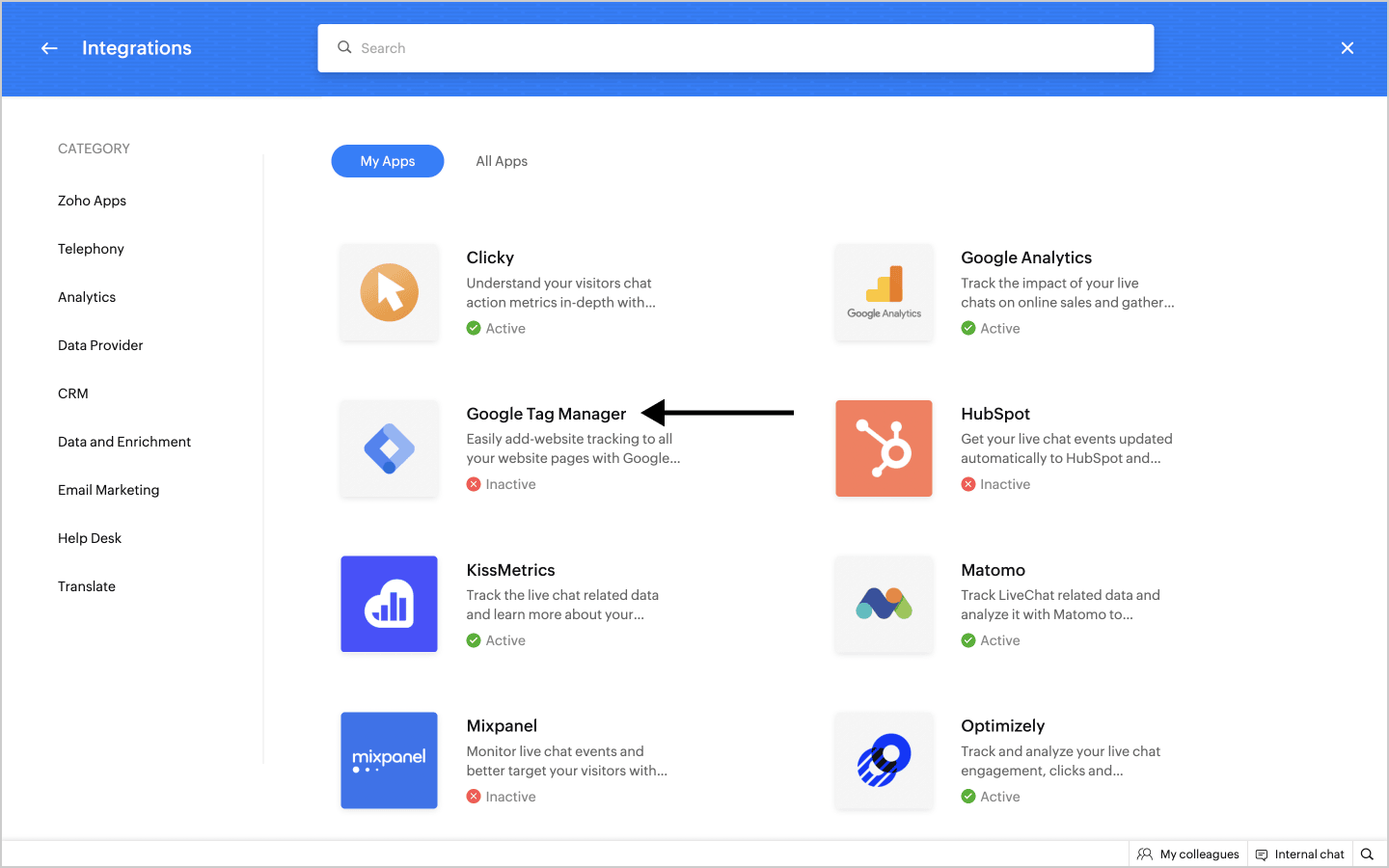Viewport: 1389px width, 868px height.
Task: Select Data and Enrichment category
Action: pos(124,442)
